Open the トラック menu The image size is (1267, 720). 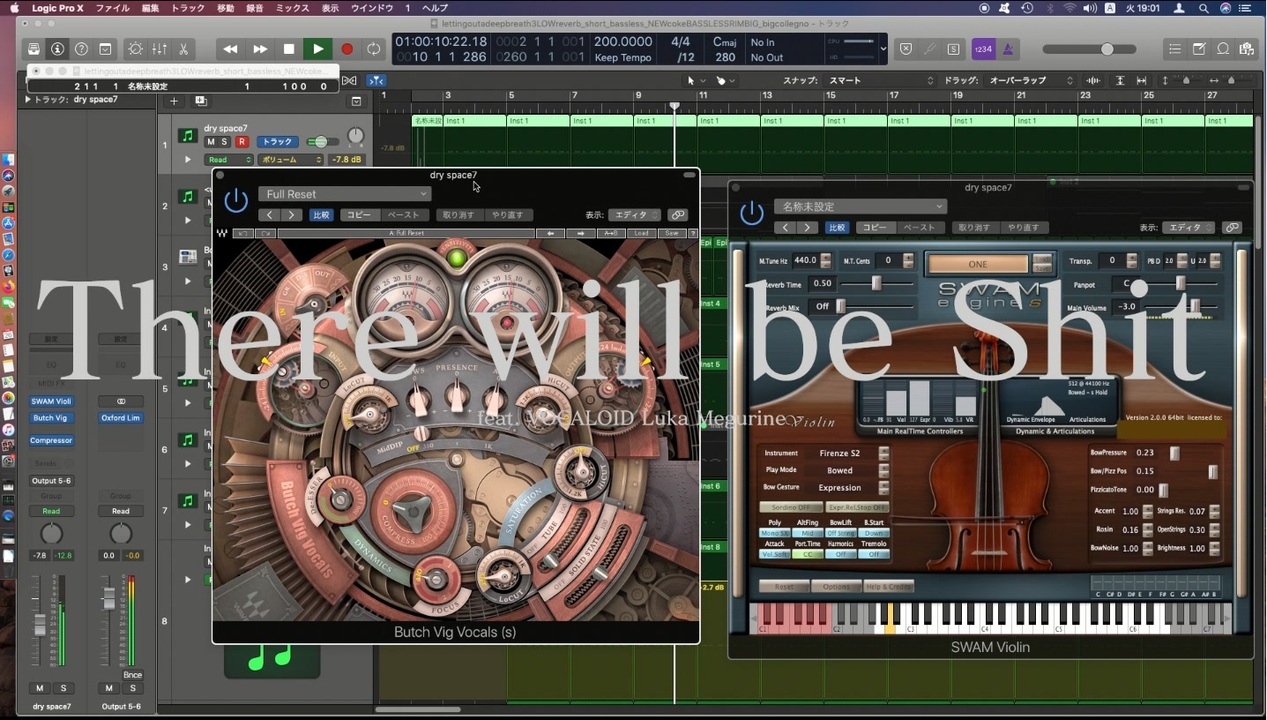point(188,8)
